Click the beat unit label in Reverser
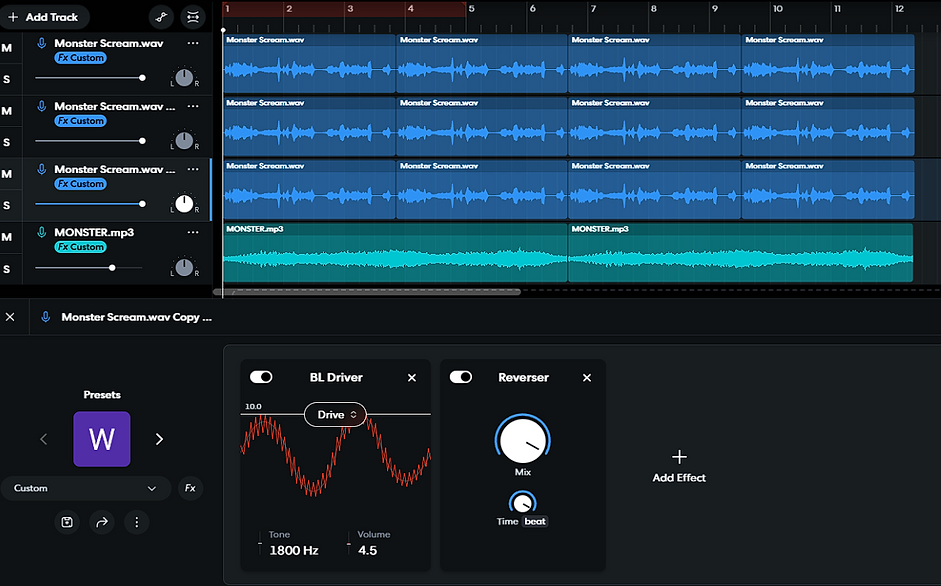The height and width of the screenshot is (586, 941). 535,521
